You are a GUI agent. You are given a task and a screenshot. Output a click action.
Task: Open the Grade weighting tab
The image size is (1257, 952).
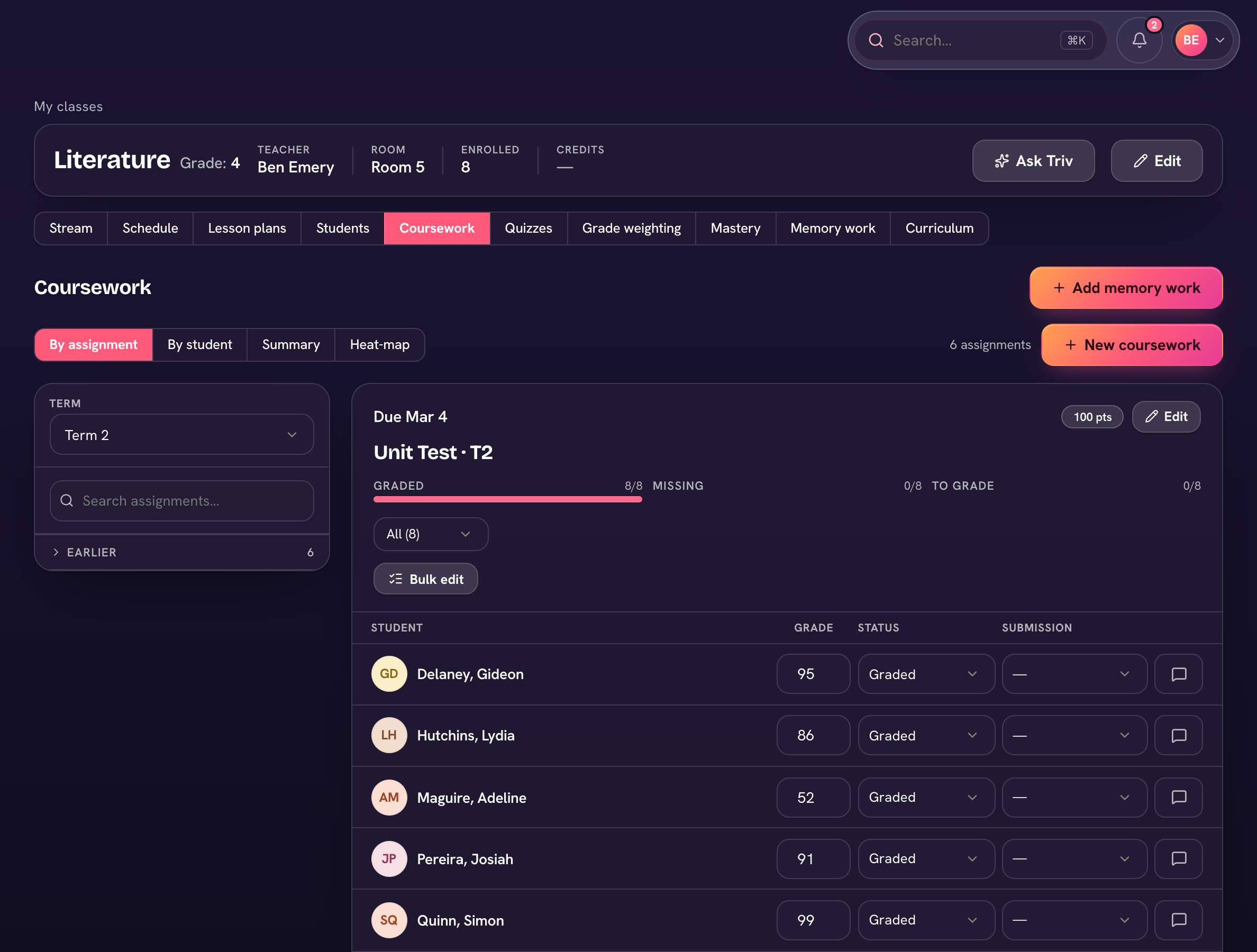click(631, 228)
